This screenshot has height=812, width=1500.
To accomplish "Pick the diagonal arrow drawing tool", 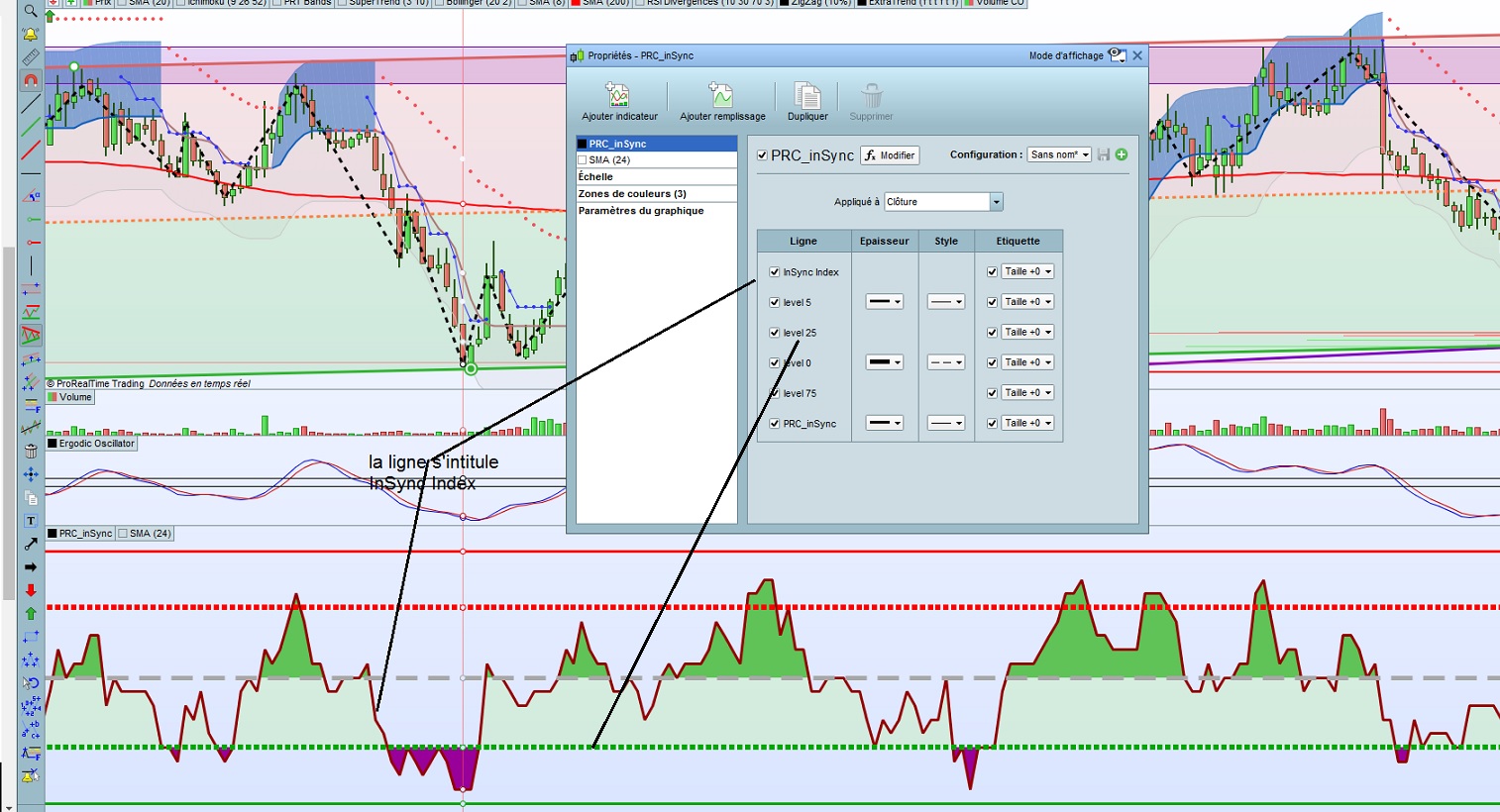I will [x=31, y=544].
